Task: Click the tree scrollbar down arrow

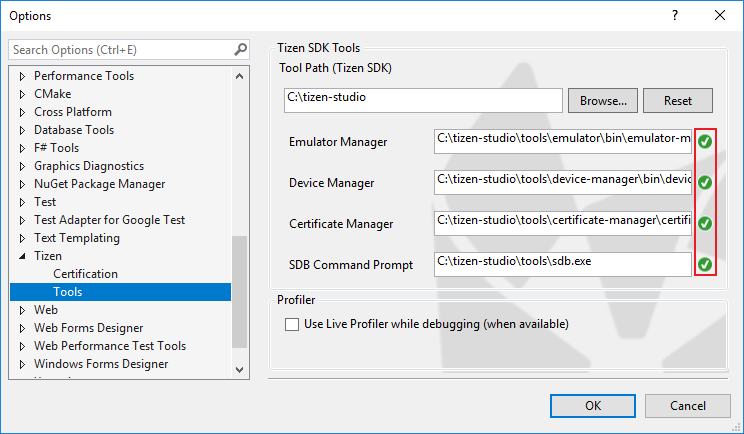Action: coord(240,370)
